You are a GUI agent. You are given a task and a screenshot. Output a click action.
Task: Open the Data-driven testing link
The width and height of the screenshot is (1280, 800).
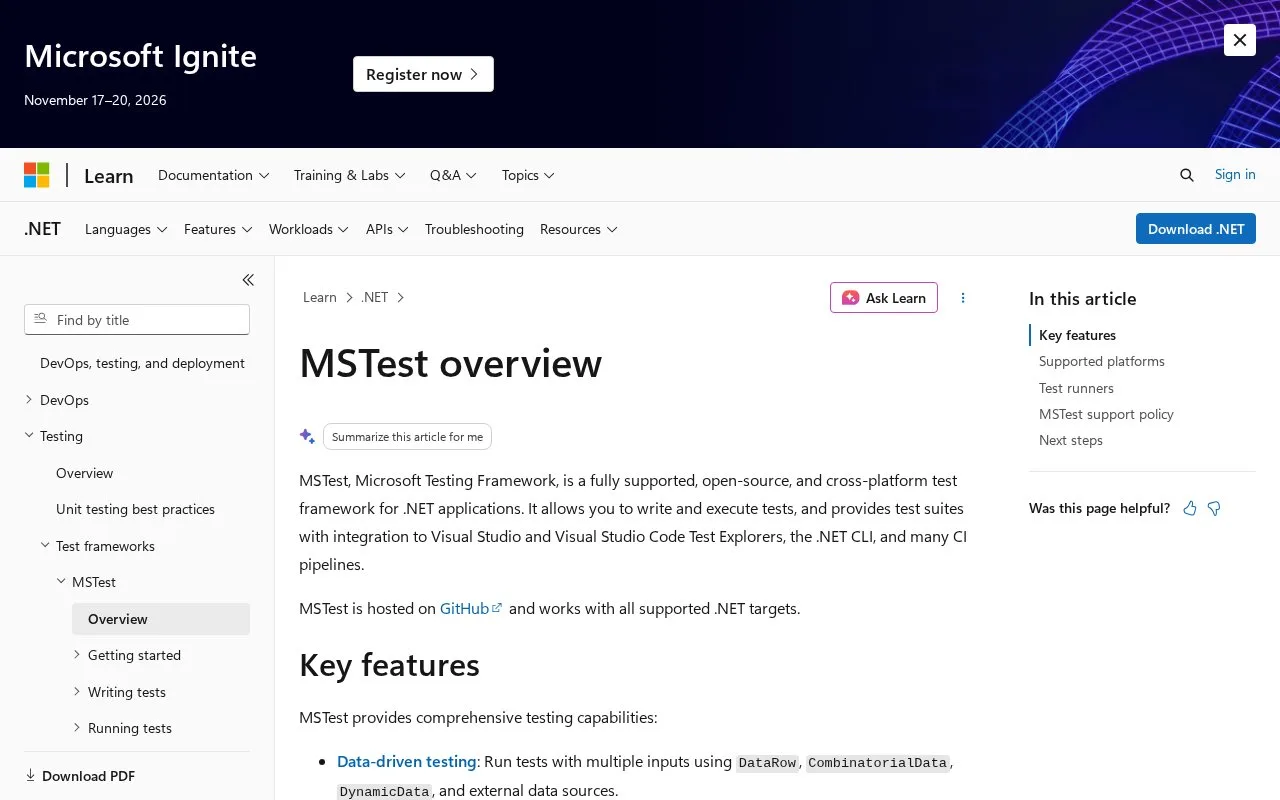(x=406, y=761)
